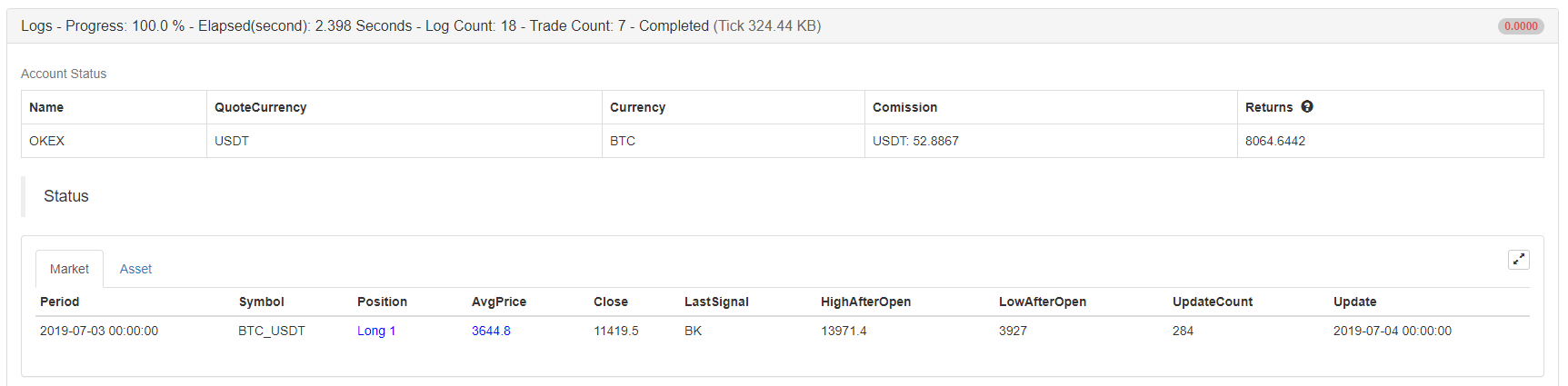Click the LastSignal column header
The image size is (1568, 386).
(716, 302)
